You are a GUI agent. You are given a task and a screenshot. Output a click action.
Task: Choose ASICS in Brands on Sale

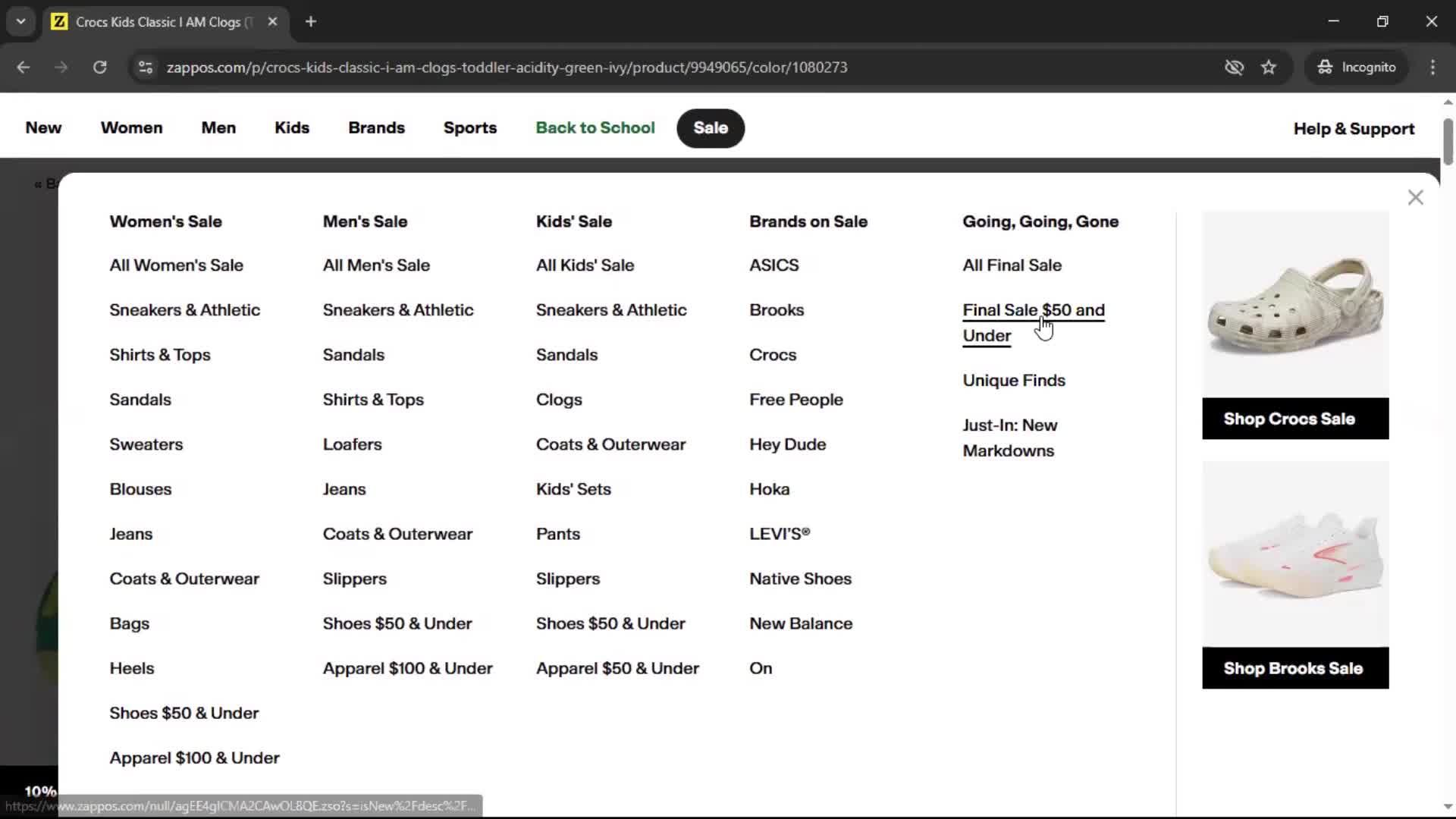pos(774,265)
